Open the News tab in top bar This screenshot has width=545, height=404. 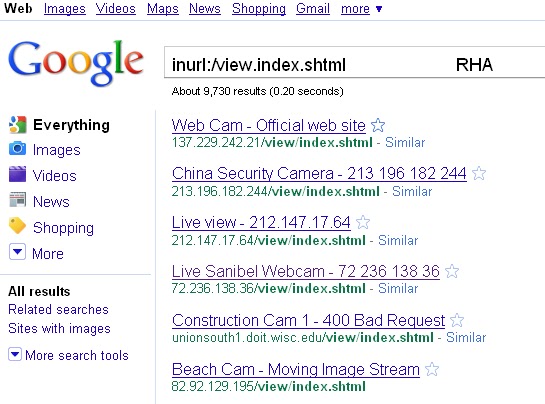(x=205, y=8)
